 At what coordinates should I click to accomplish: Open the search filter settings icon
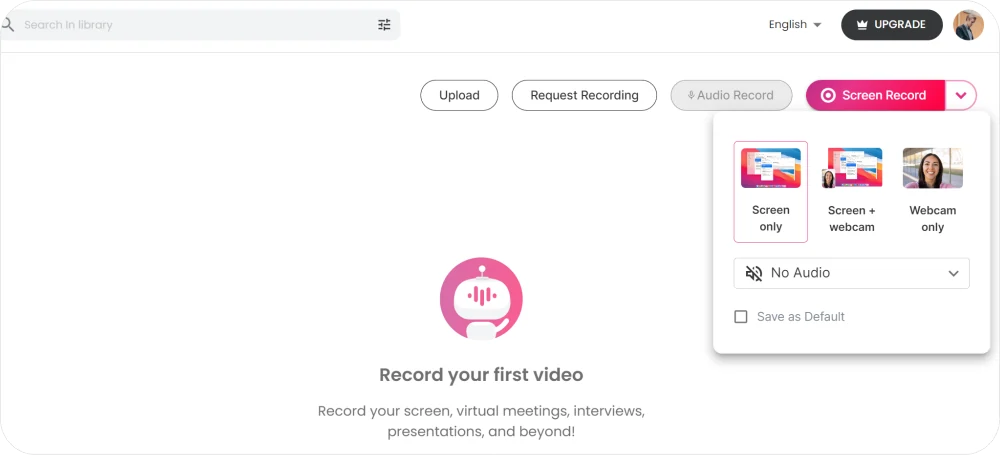tap(384, 25)
